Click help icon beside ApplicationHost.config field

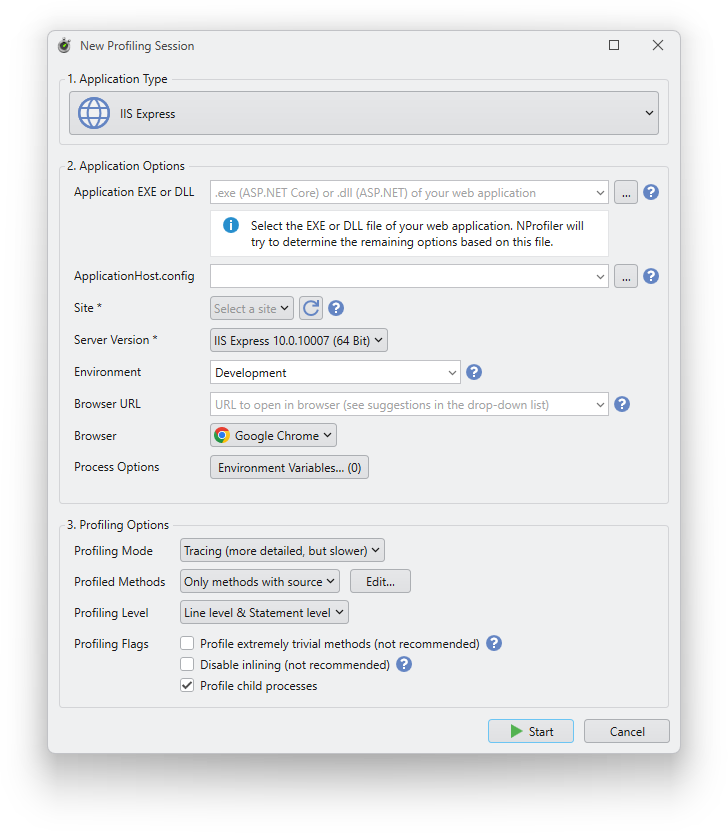pyautogui.click(x=651, y=276)
